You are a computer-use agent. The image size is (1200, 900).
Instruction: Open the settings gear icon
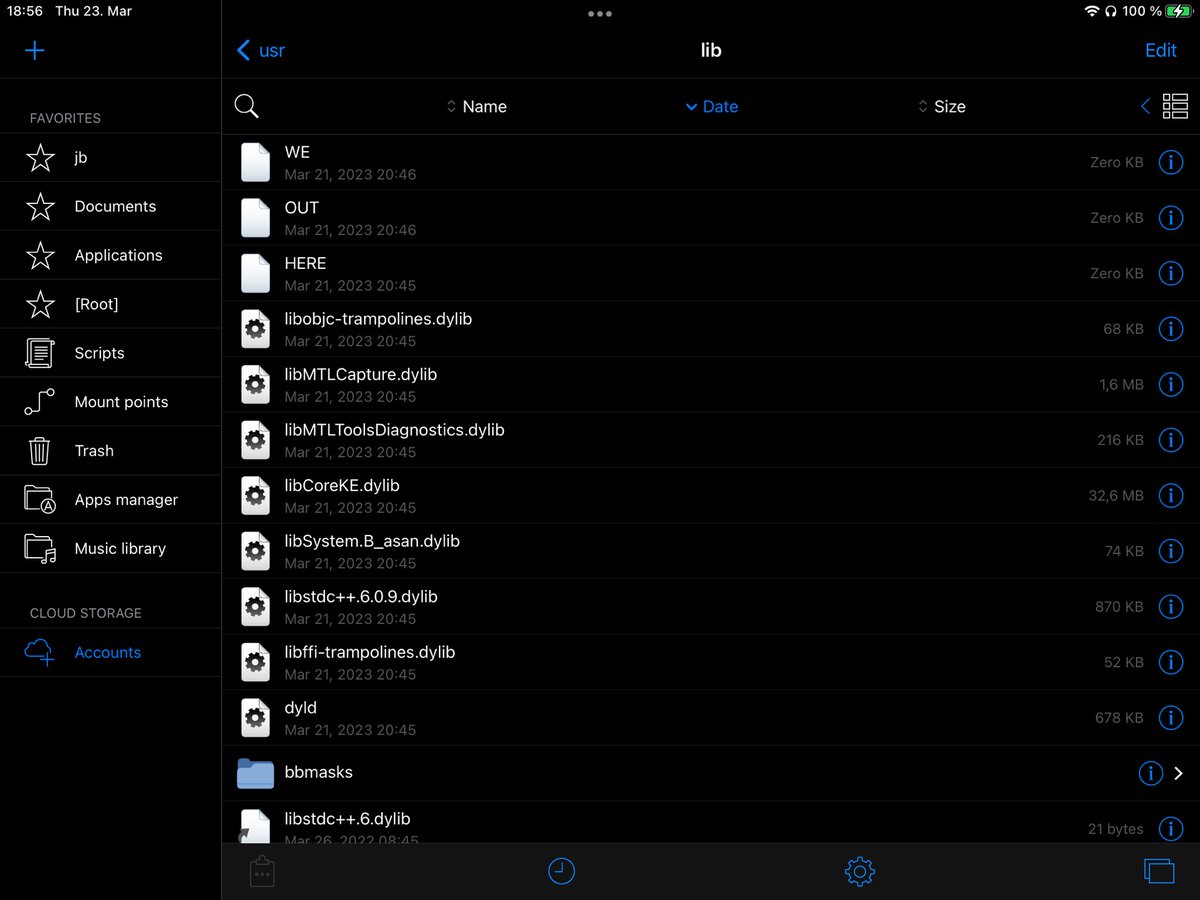point(860,871)
